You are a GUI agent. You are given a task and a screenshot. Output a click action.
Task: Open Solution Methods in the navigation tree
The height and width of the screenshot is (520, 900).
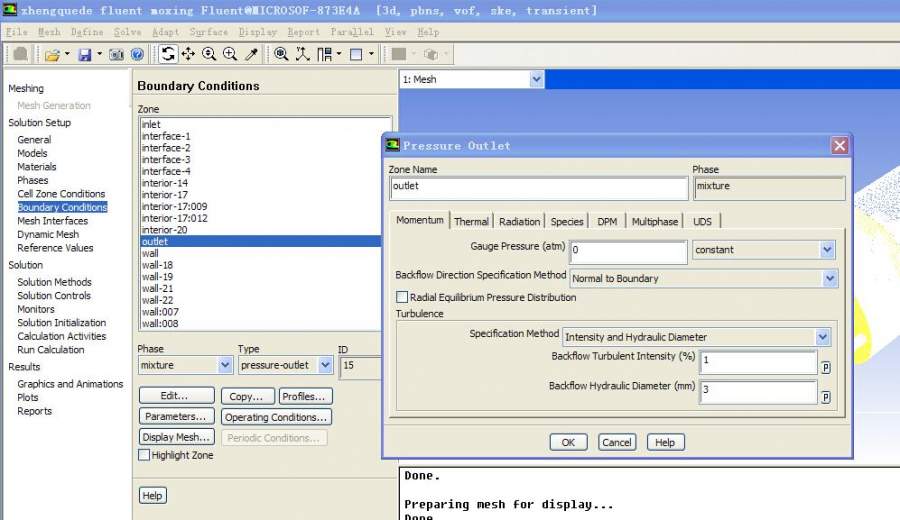(x=54, y=282)
